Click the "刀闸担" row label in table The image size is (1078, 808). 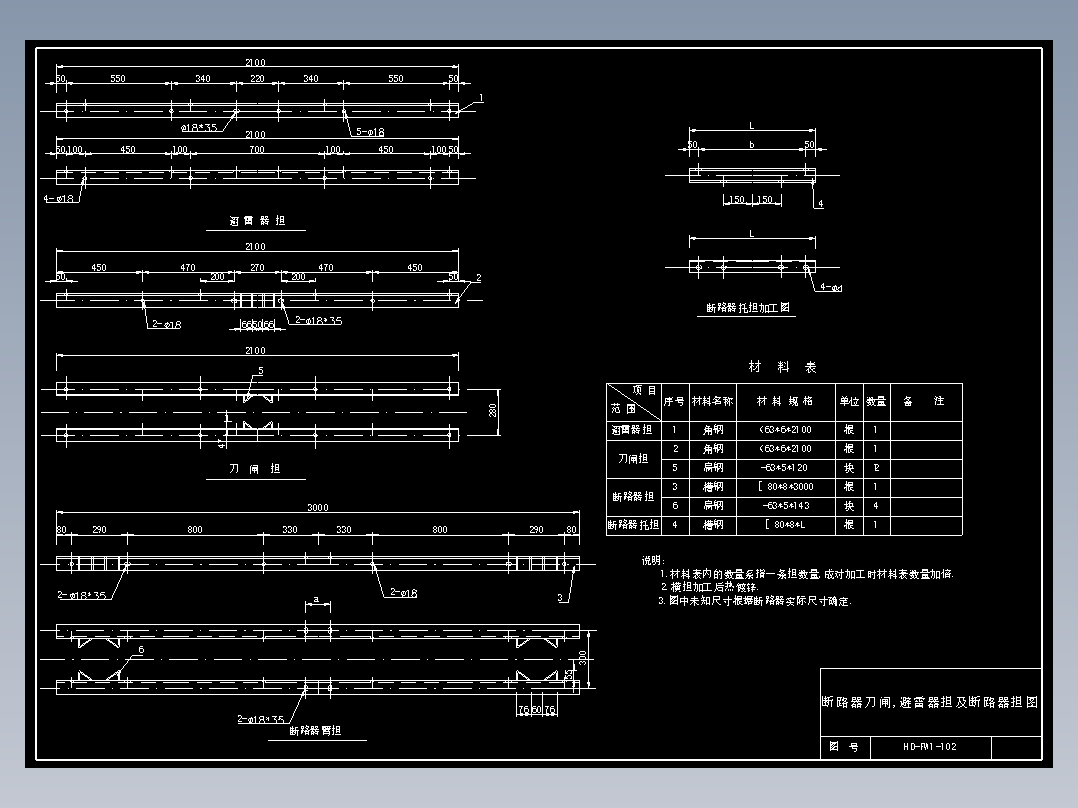point(633,458)
